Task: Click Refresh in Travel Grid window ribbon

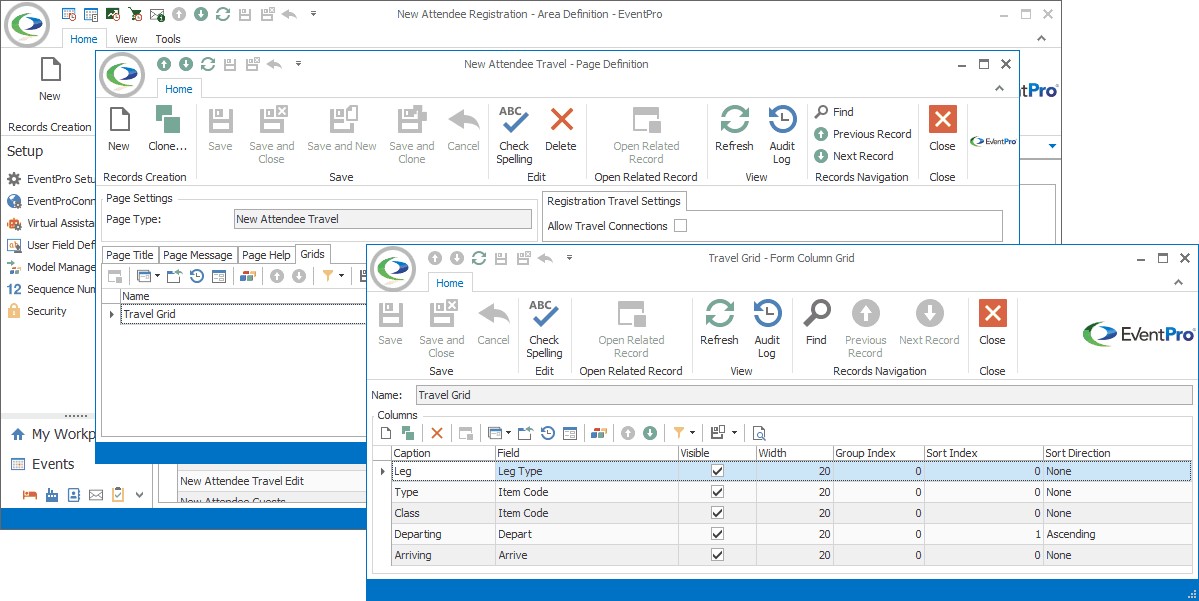Action: [720, 323]
